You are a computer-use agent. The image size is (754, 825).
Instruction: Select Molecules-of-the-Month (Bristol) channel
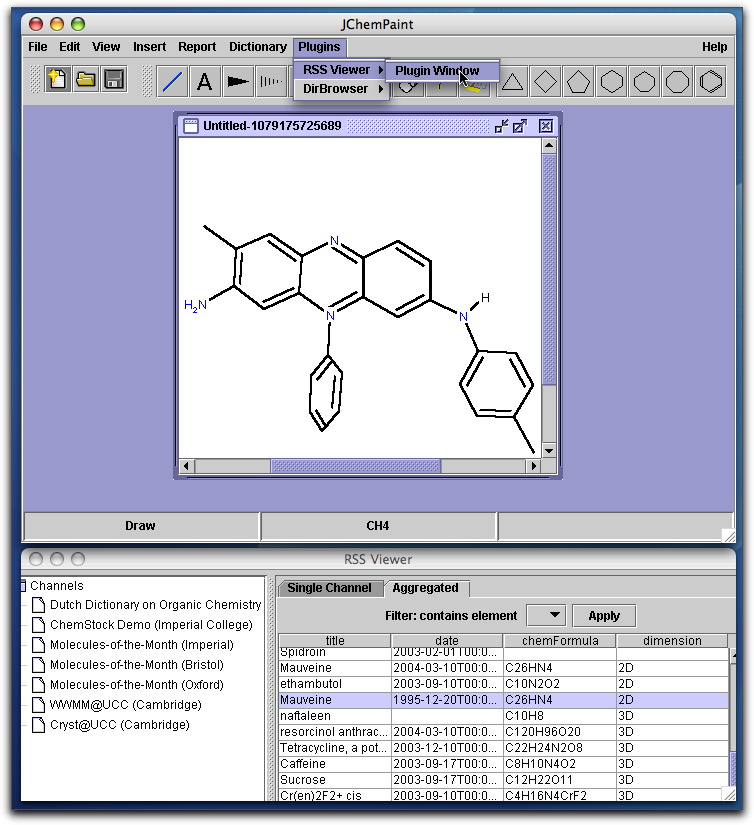point(136,665)
